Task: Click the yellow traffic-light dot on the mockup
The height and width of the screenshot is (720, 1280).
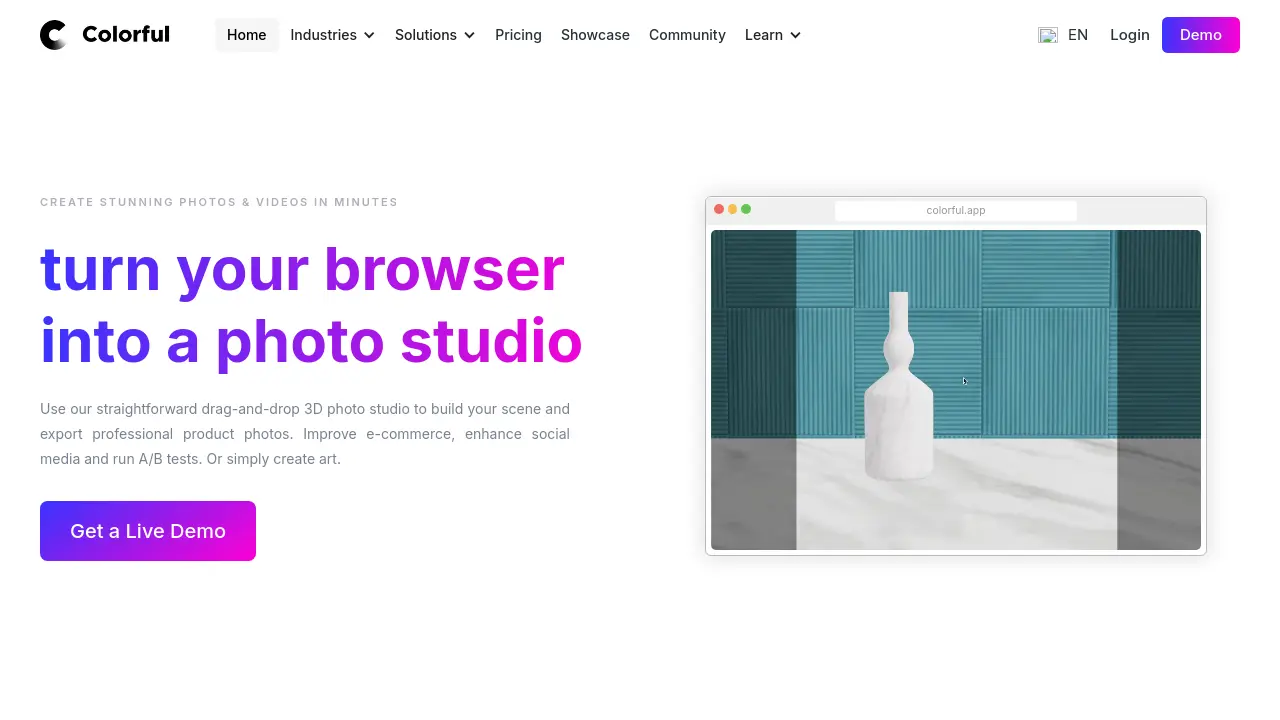Action: 732,209
